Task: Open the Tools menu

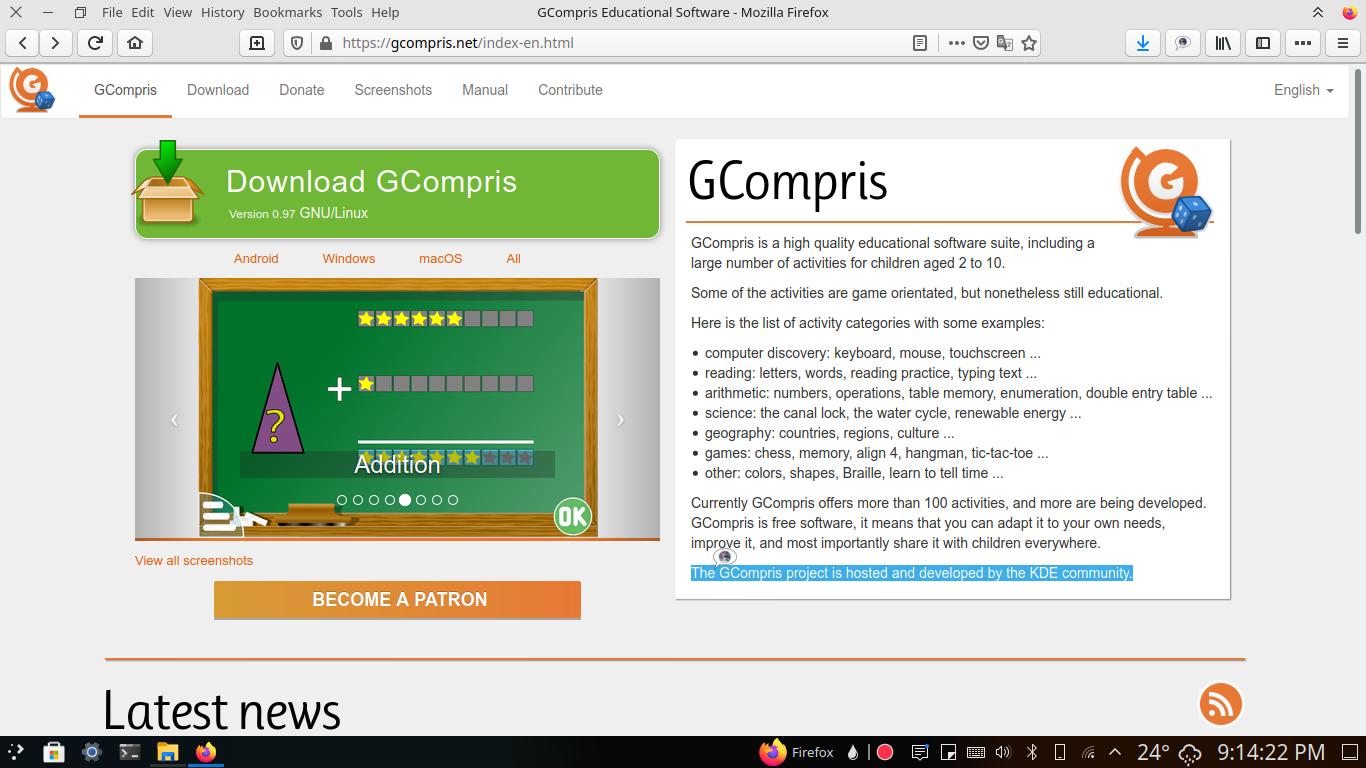Action: tap(346, 13)
